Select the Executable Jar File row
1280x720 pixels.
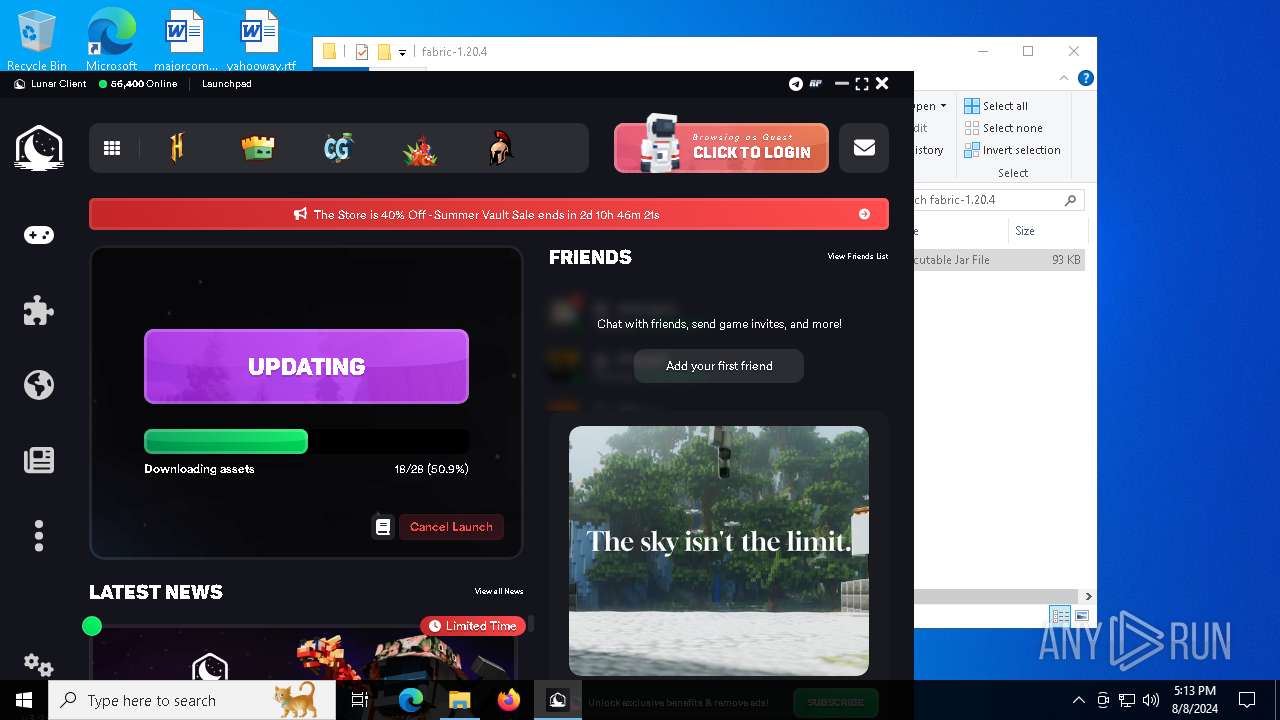[999, 259]
